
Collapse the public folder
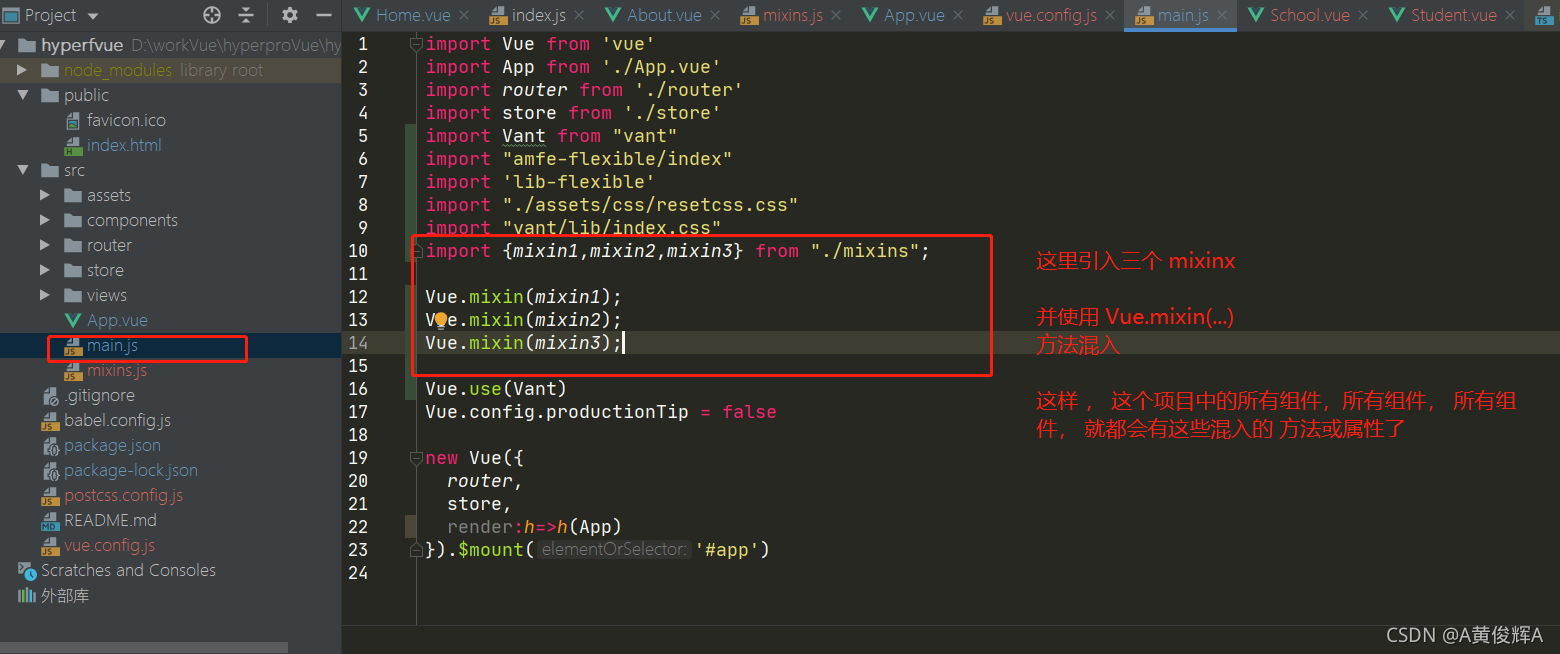pyautogui.click(x=22, y=95)
